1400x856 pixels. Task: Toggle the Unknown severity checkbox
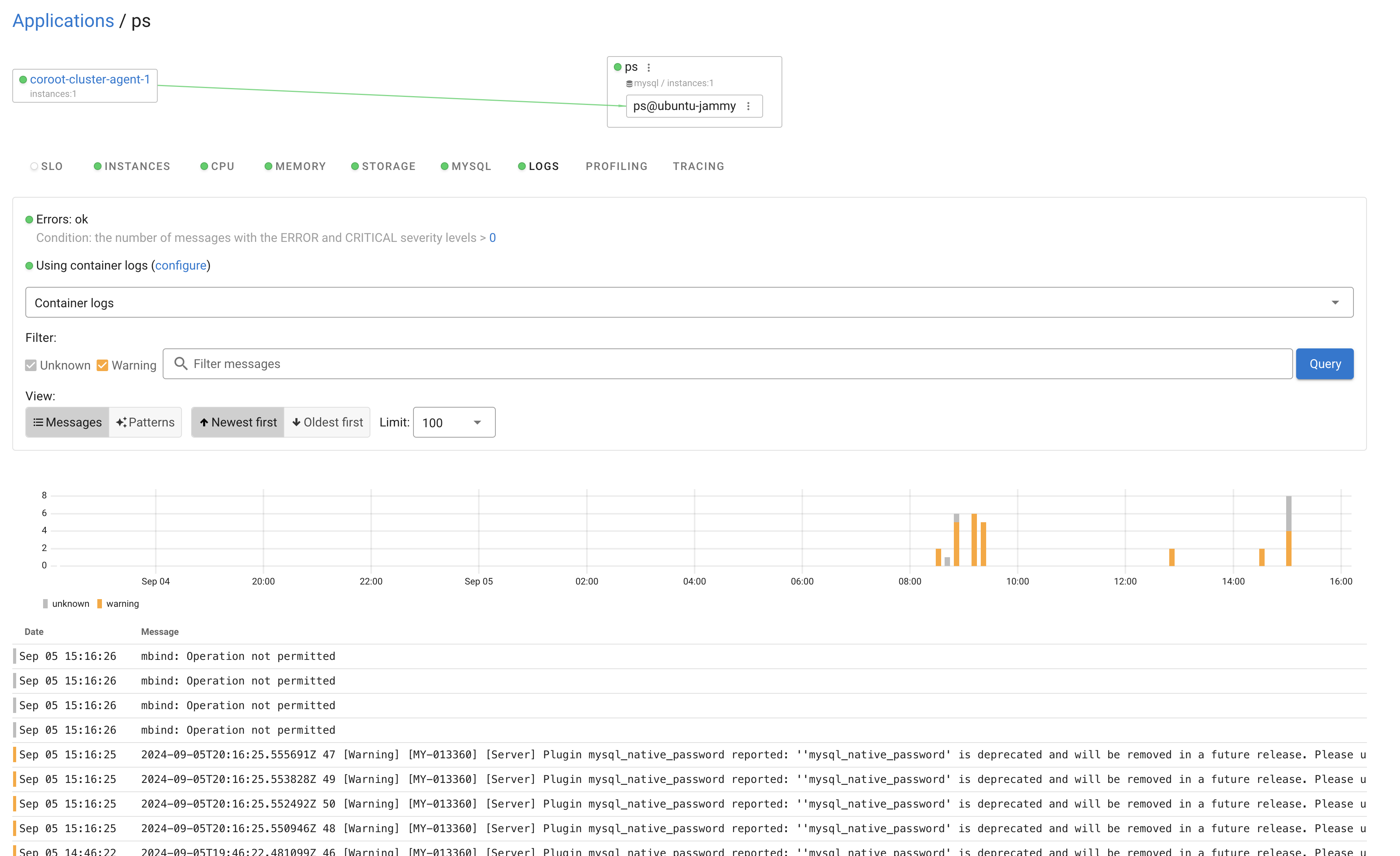(x=31, y=365)
